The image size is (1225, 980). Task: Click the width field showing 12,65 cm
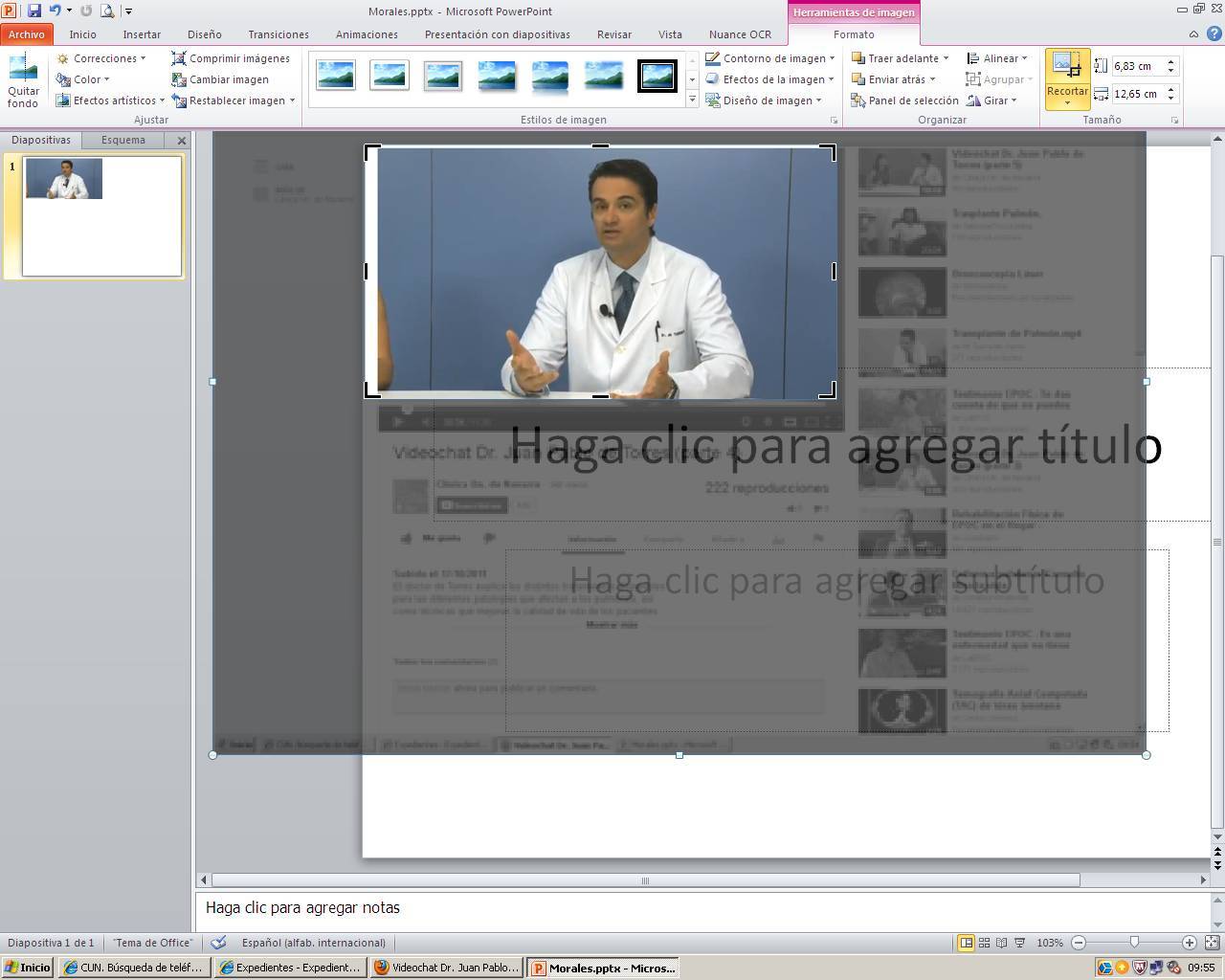point(1137,94)
